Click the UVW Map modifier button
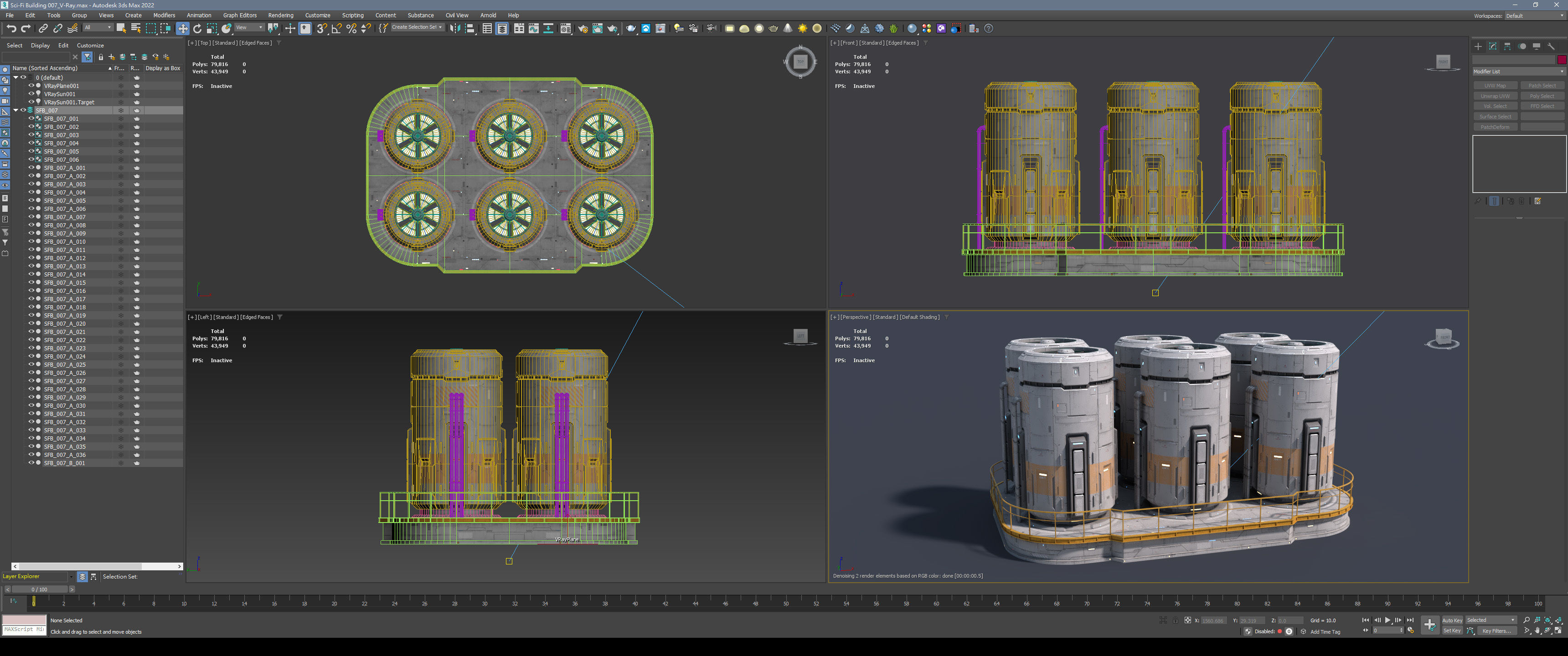 (1495, 86)
